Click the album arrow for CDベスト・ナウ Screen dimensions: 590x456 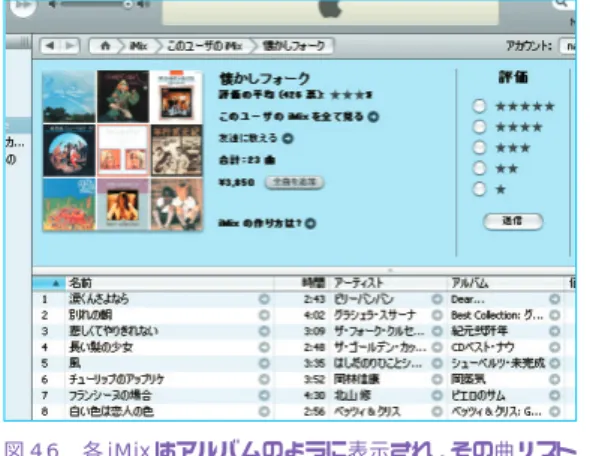tap(555, 347)
